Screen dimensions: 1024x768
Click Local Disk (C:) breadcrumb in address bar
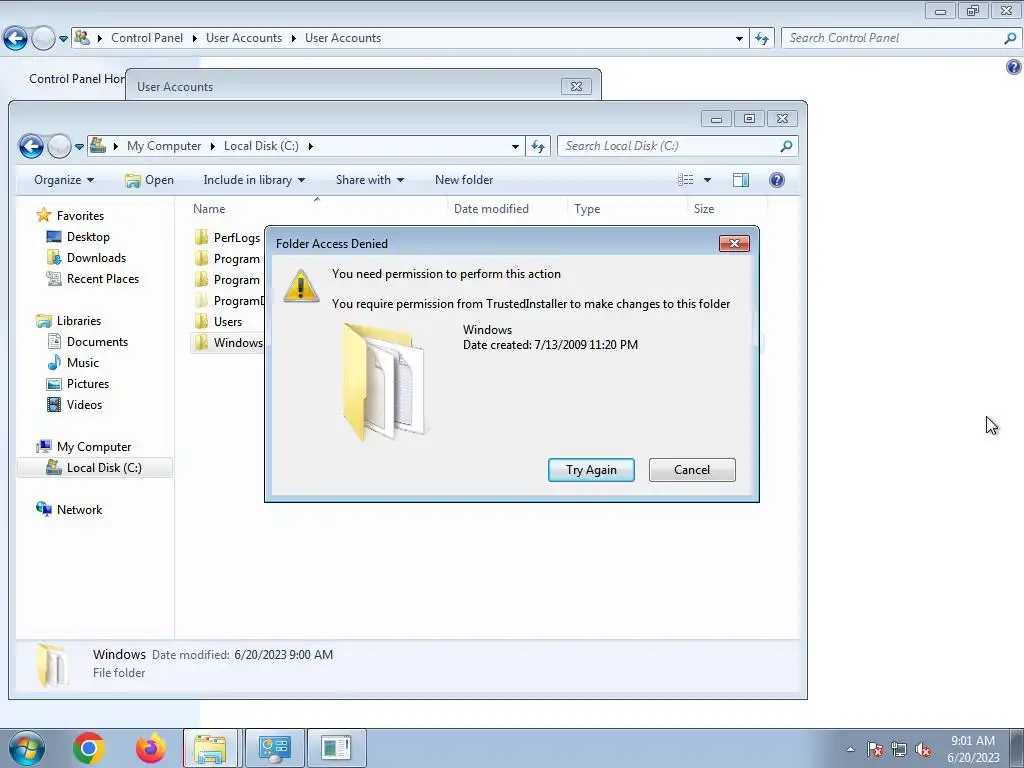pos(261,146)
